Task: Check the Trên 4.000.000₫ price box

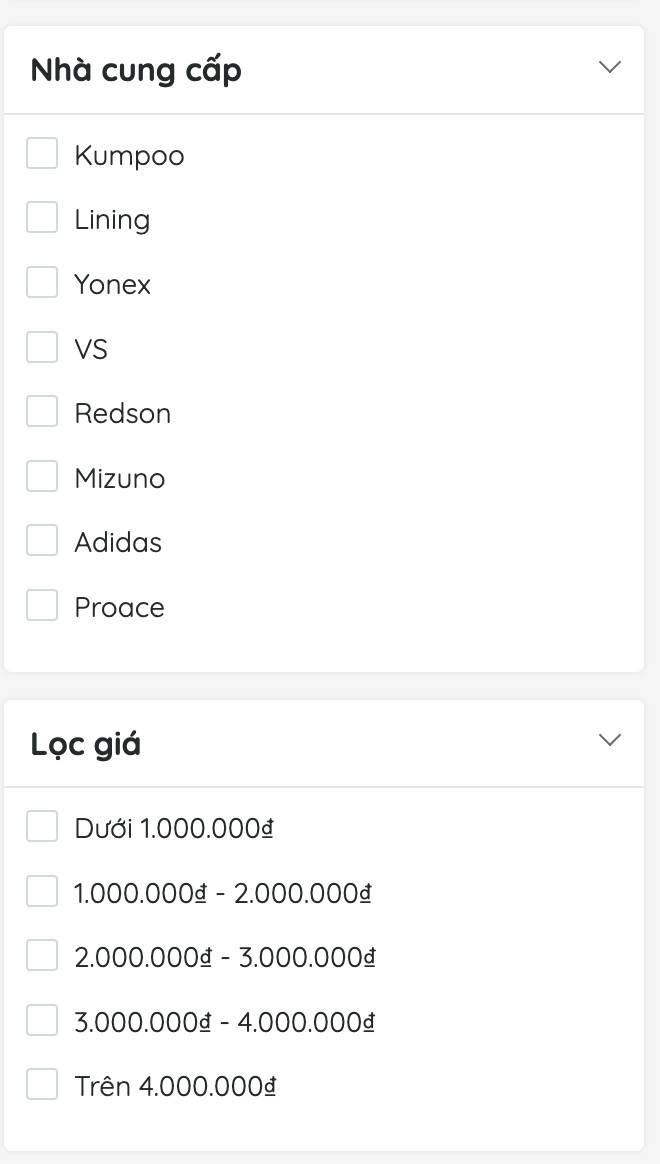Action: coord(42,1085)
